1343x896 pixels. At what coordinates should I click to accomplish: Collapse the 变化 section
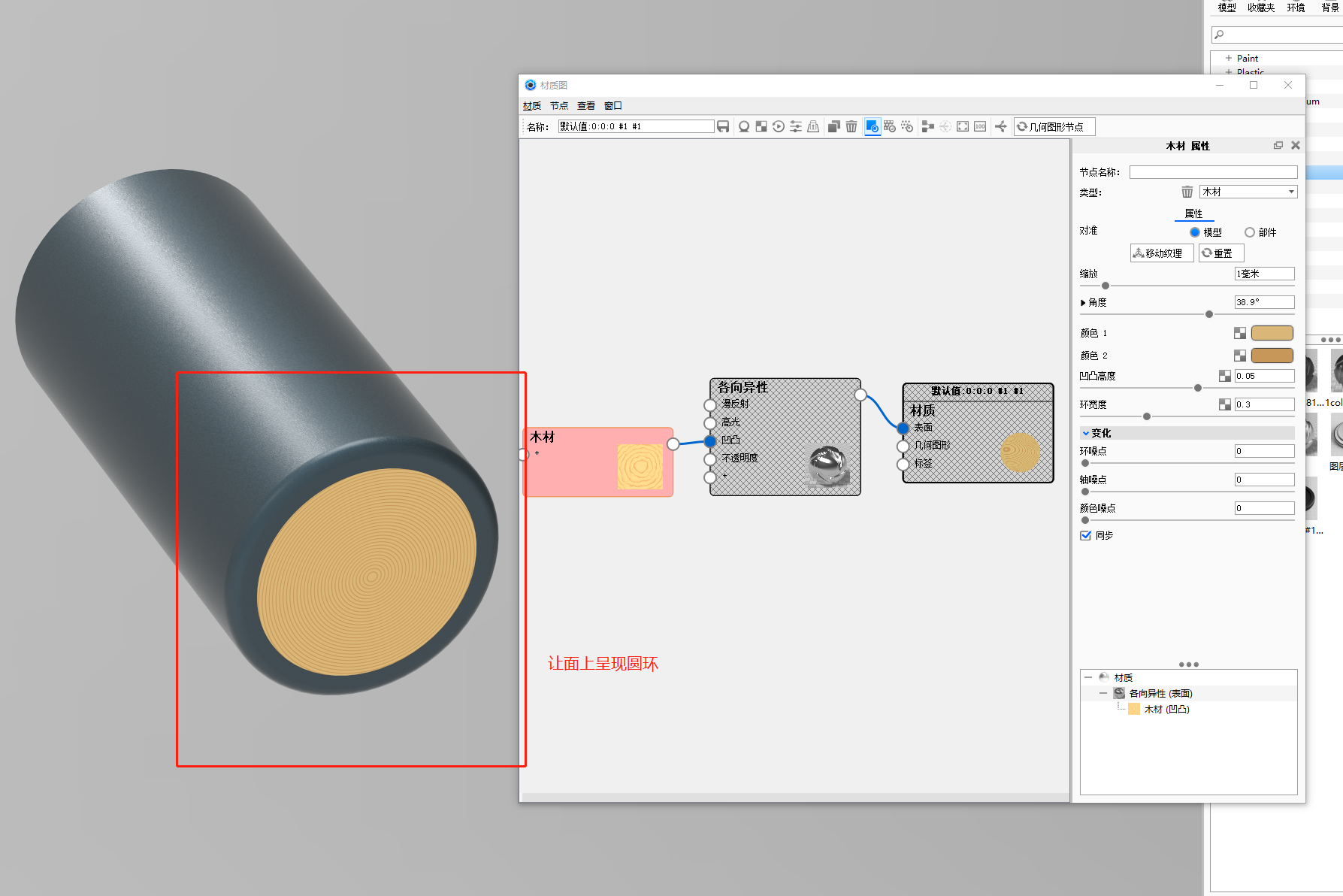1086,433
